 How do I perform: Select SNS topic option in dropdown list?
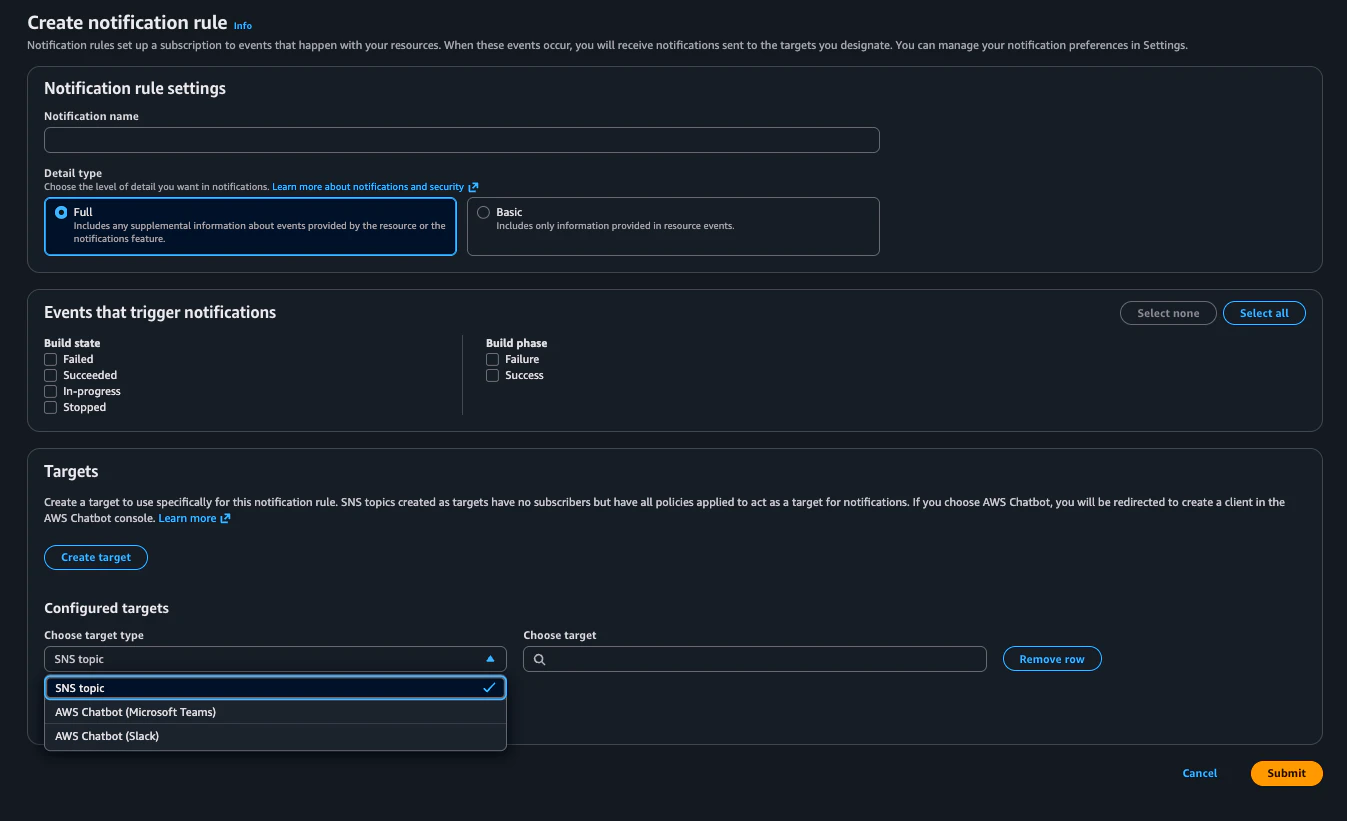pyautogui.click(x=275, y=688)
